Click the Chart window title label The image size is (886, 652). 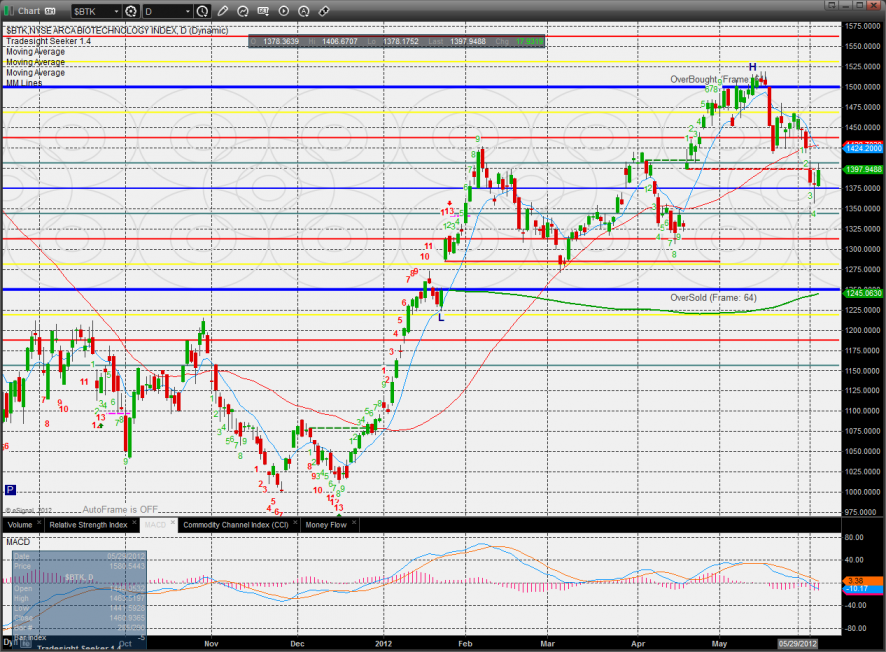coord(29,11)
